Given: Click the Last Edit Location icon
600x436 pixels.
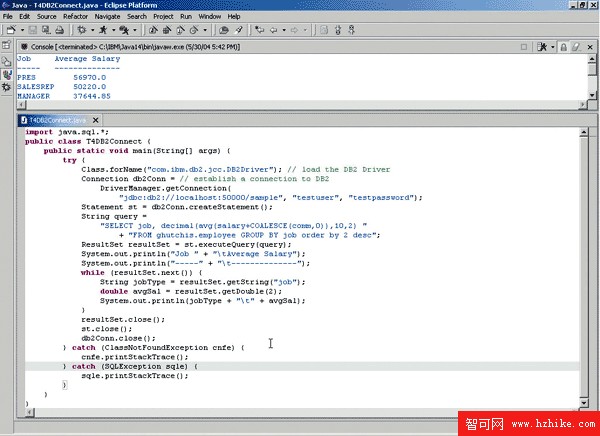Looking at the screenshot, I should click(x=260, y=30).
